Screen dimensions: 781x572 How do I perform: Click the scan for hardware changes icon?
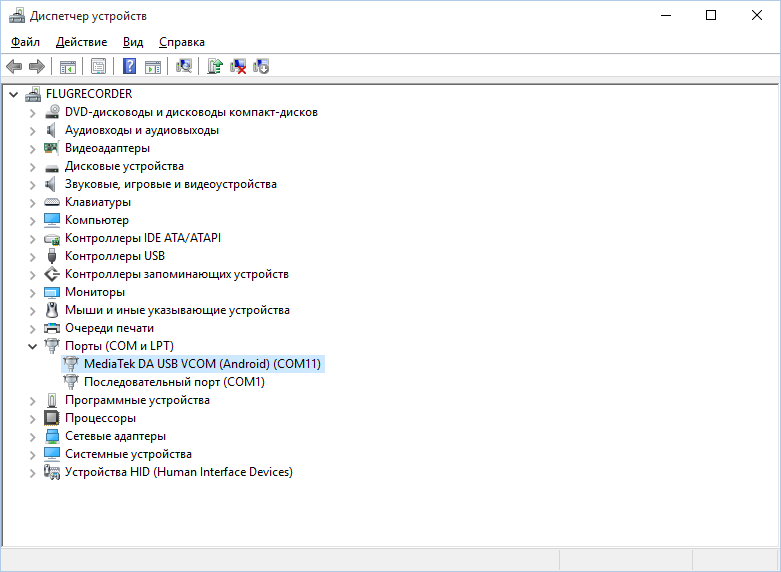(184, 67)
